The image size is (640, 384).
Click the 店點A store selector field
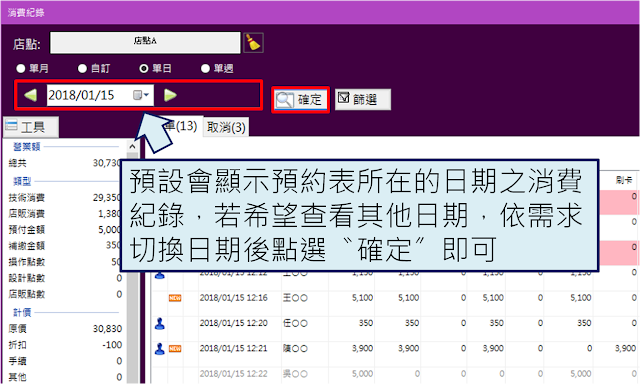tap(145, 42)
